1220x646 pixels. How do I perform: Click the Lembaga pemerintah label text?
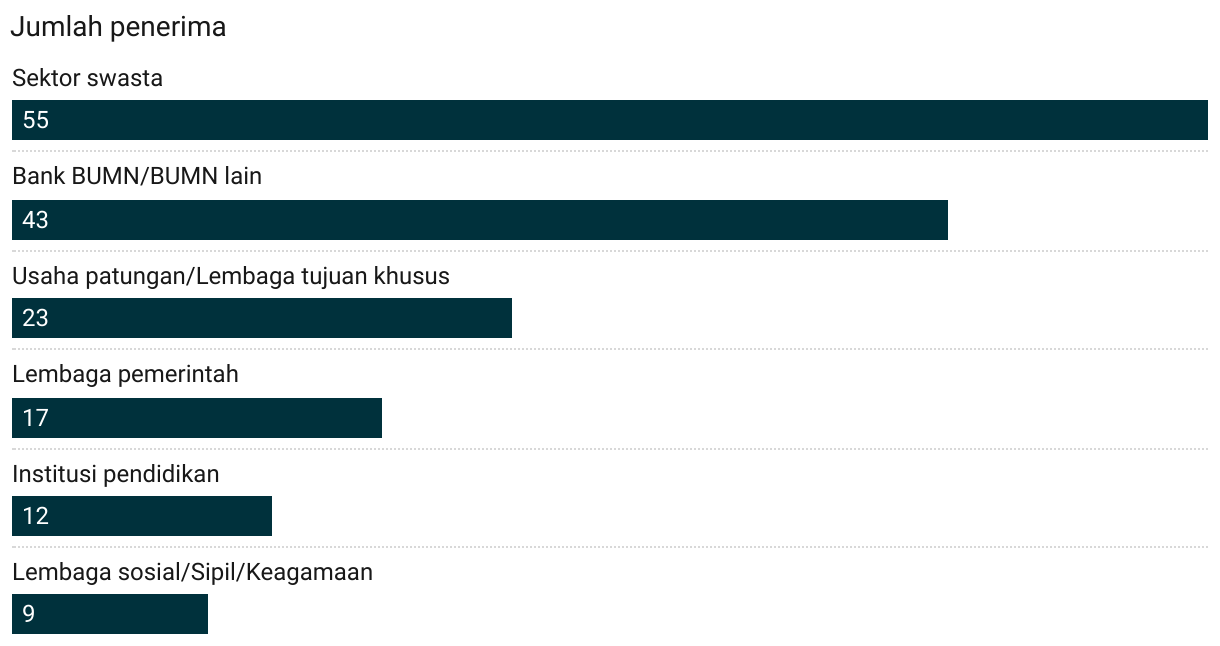point(125,374)
